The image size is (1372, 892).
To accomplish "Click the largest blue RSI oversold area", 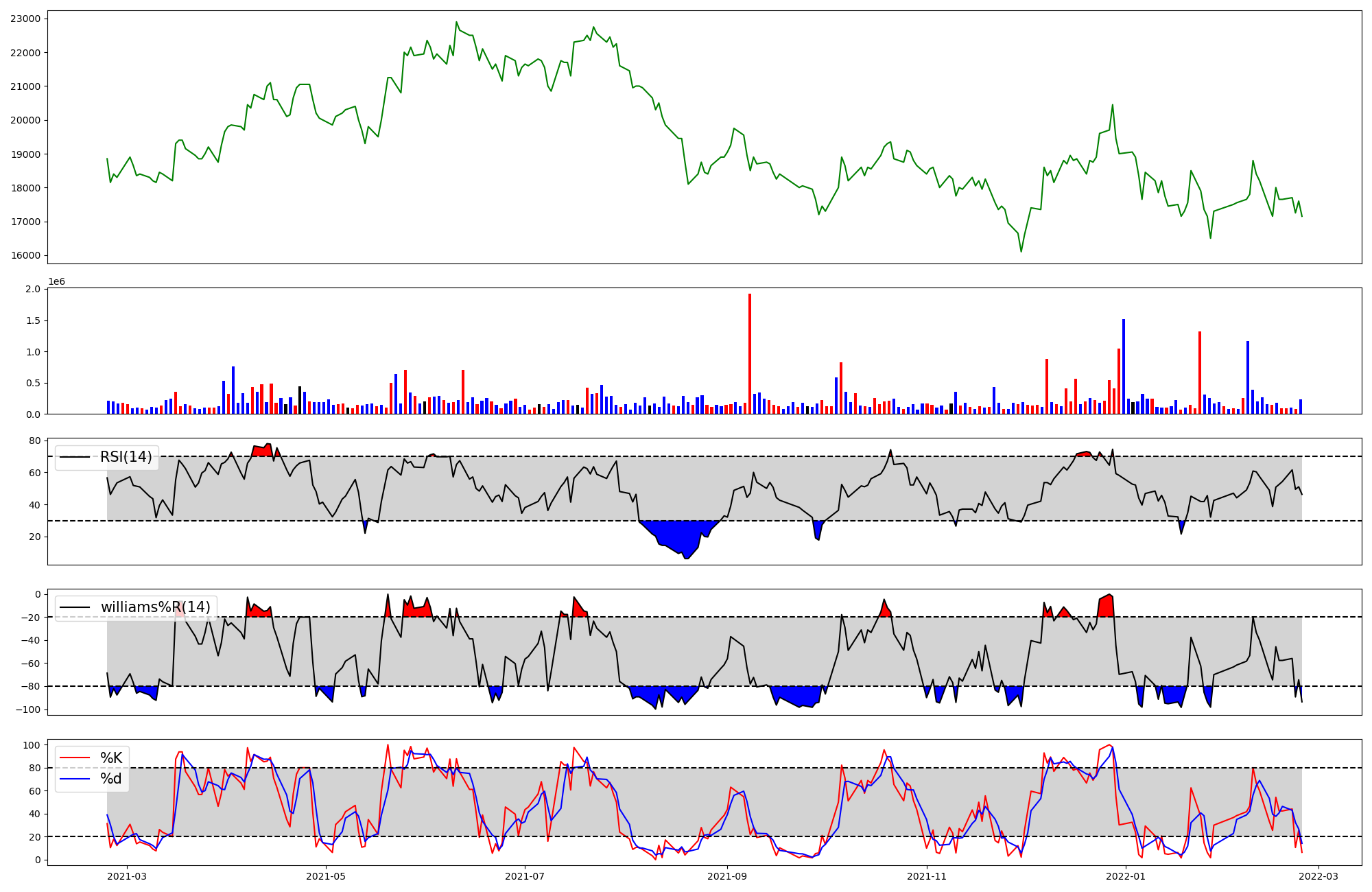I will tap(679, 535).
